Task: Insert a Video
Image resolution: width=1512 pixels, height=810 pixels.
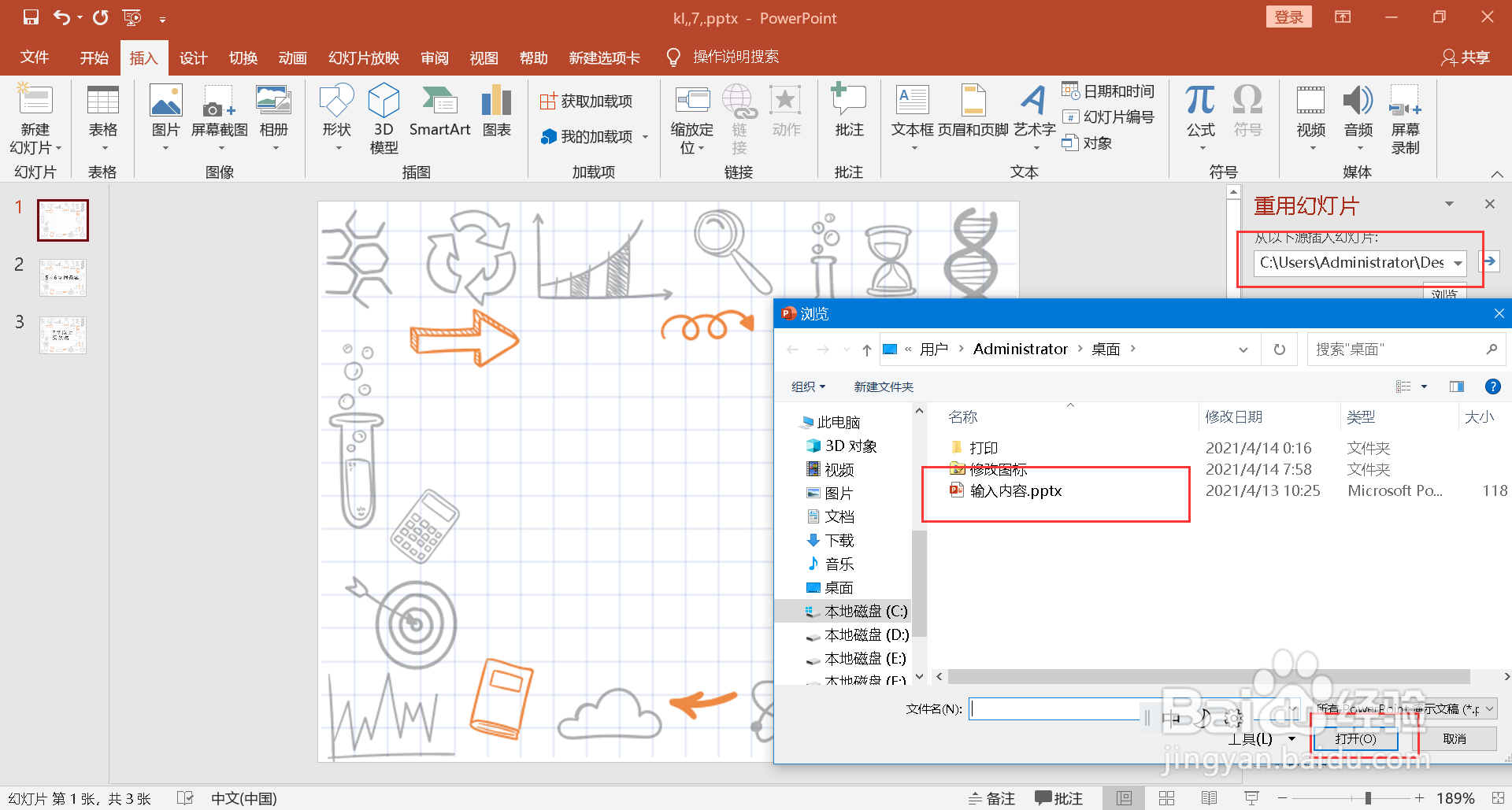Action: (x=1310, y=120)
